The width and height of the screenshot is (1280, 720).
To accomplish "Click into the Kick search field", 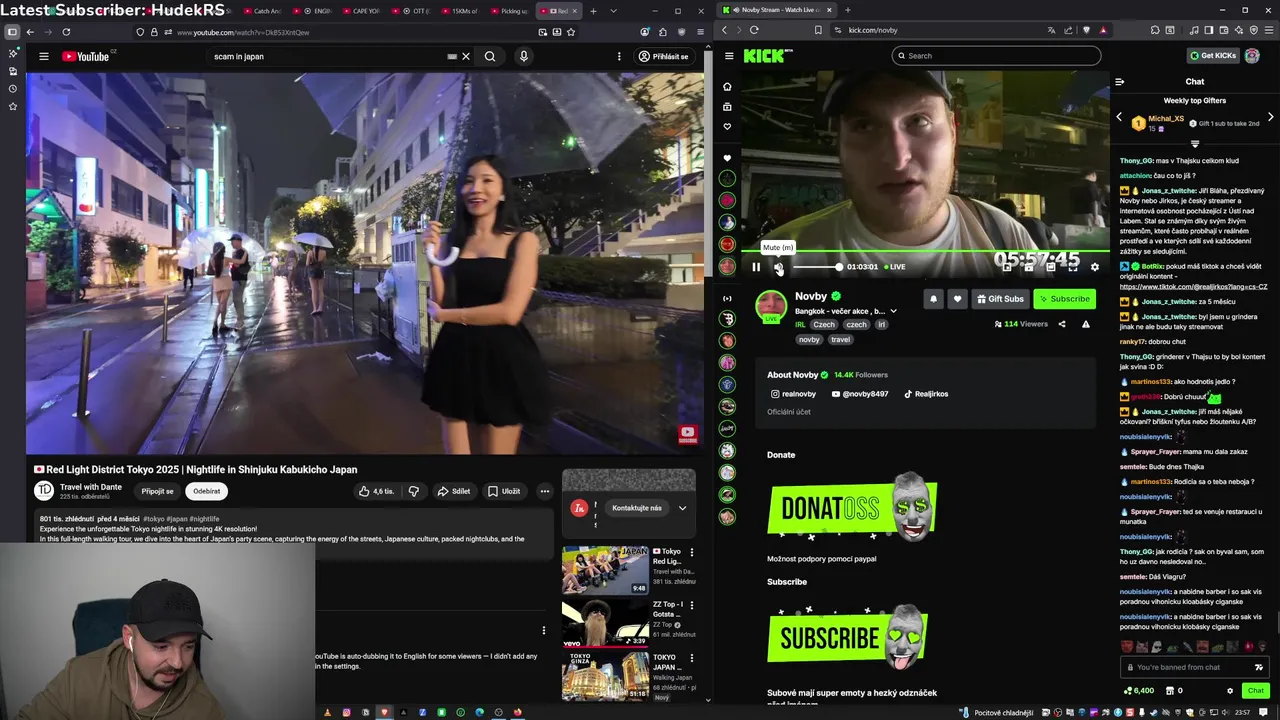I will pos(996,56).
